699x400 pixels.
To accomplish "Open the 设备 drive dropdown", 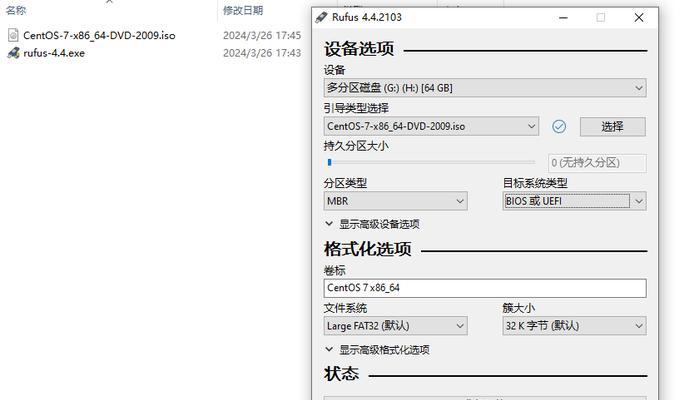I will tap(485, 88).
